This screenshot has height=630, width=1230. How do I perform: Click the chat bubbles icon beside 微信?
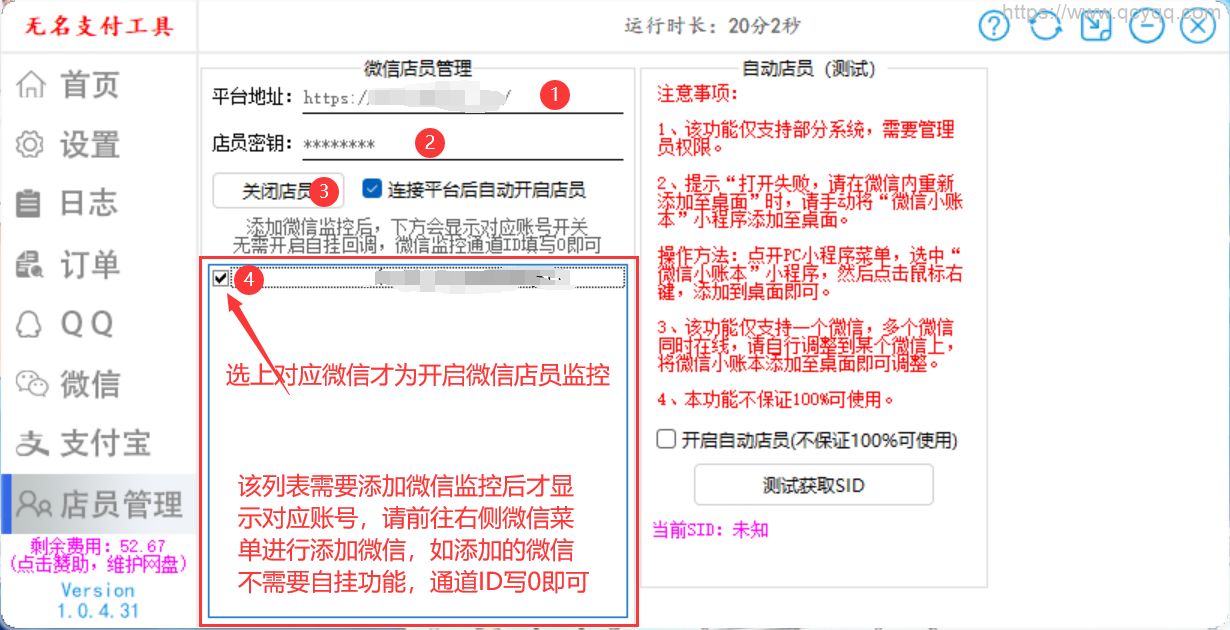[x=33, y=384]
